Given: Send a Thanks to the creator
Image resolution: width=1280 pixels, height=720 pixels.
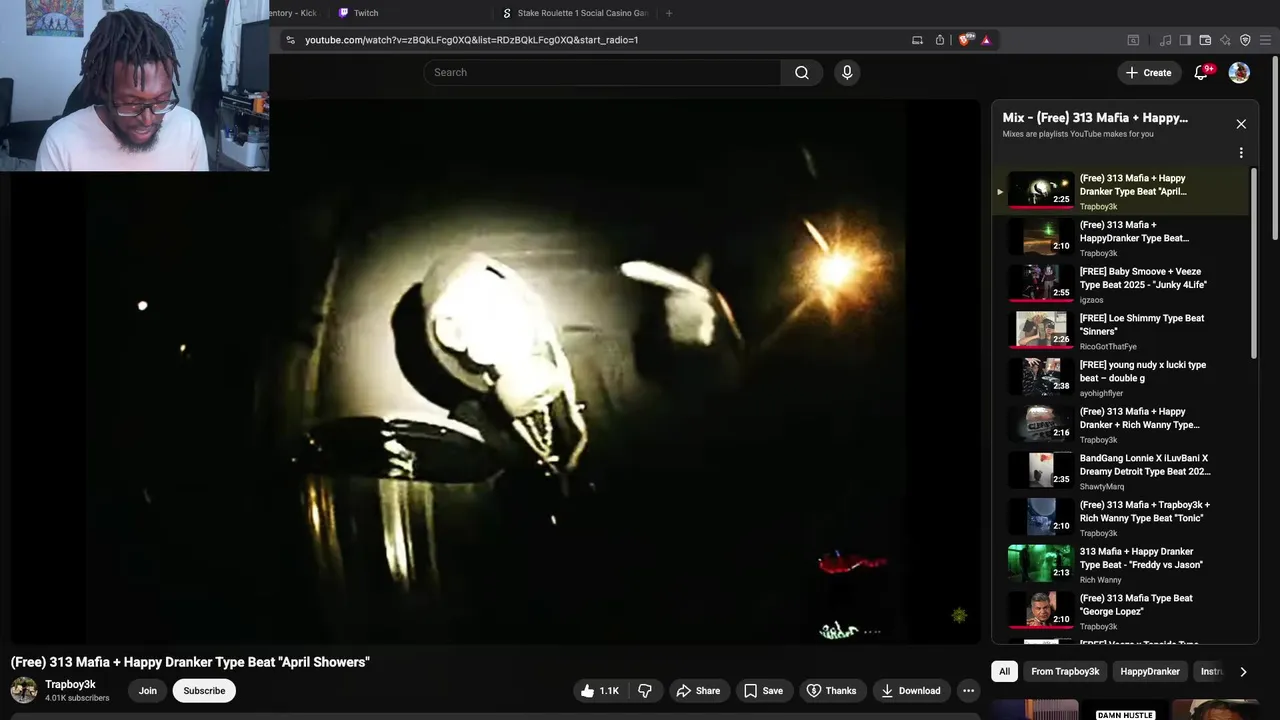Looking at the screenshot, I should pyautogui.click(x=832, y=690).
